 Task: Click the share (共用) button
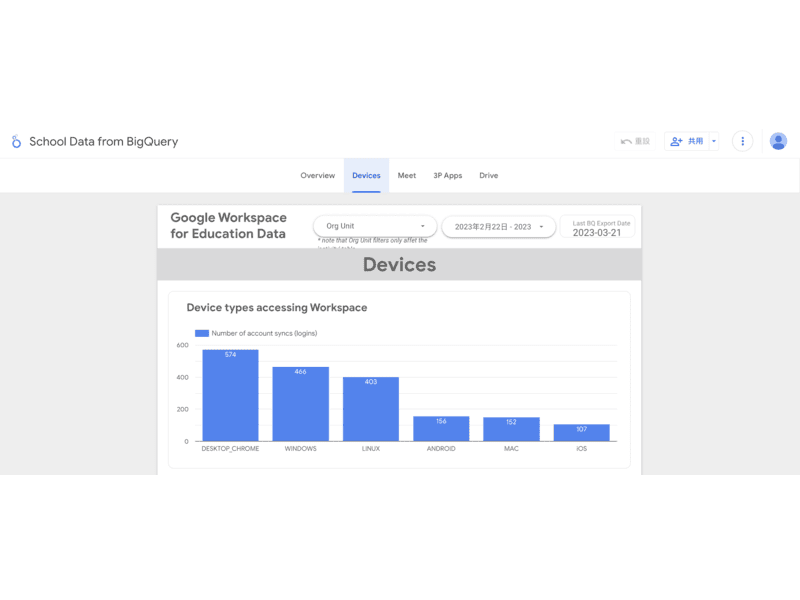point(687,141)
